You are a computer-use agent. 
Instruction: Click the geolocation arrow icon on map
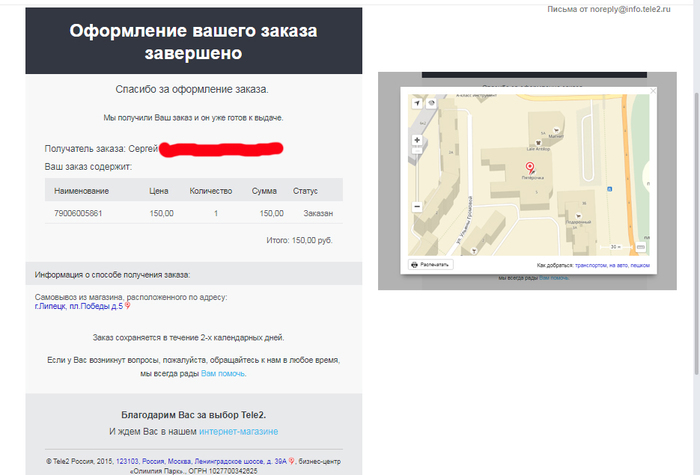click(x=416, y=103)
